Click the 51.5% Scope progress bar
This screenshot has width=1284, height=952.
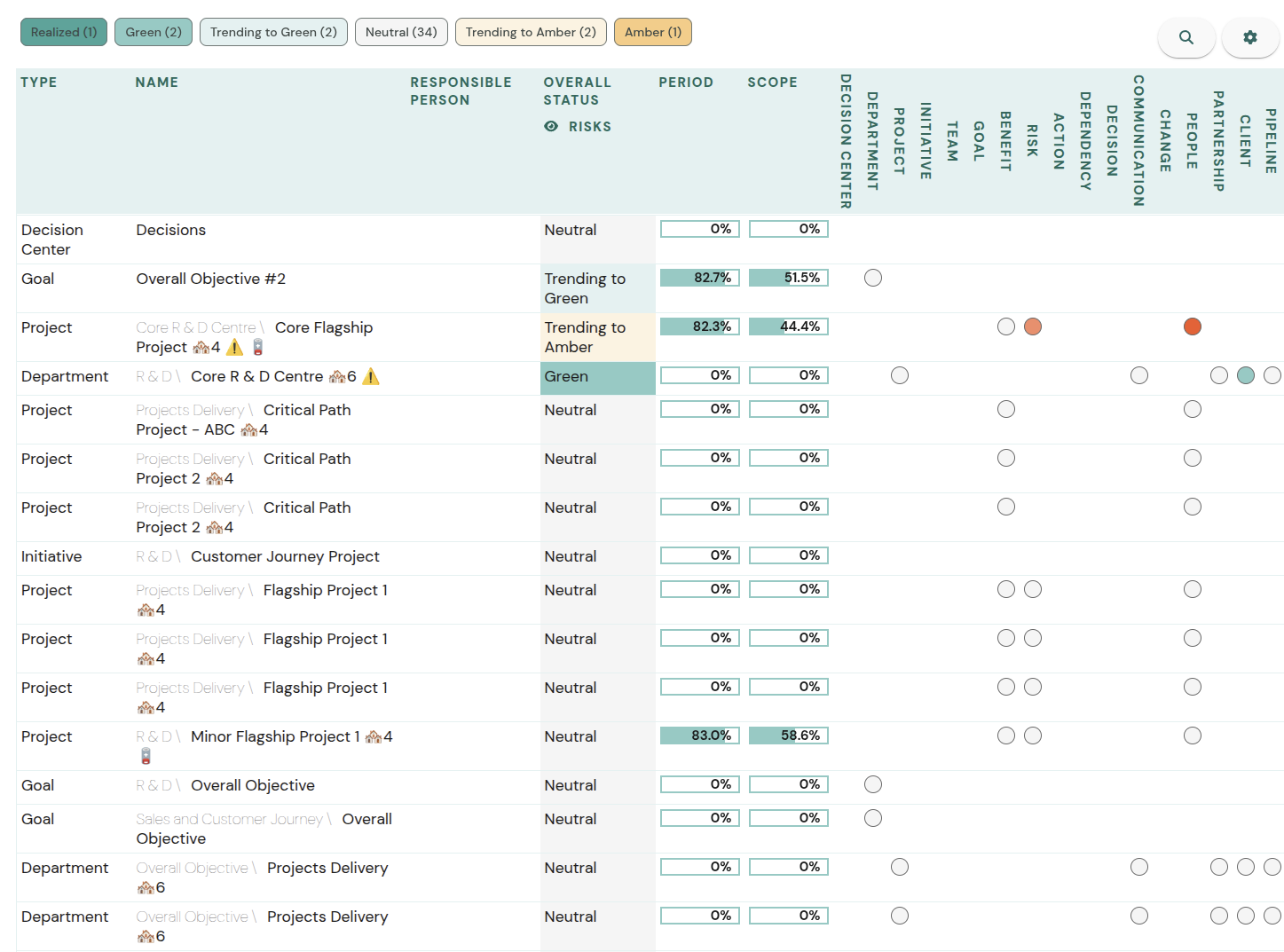789,278
